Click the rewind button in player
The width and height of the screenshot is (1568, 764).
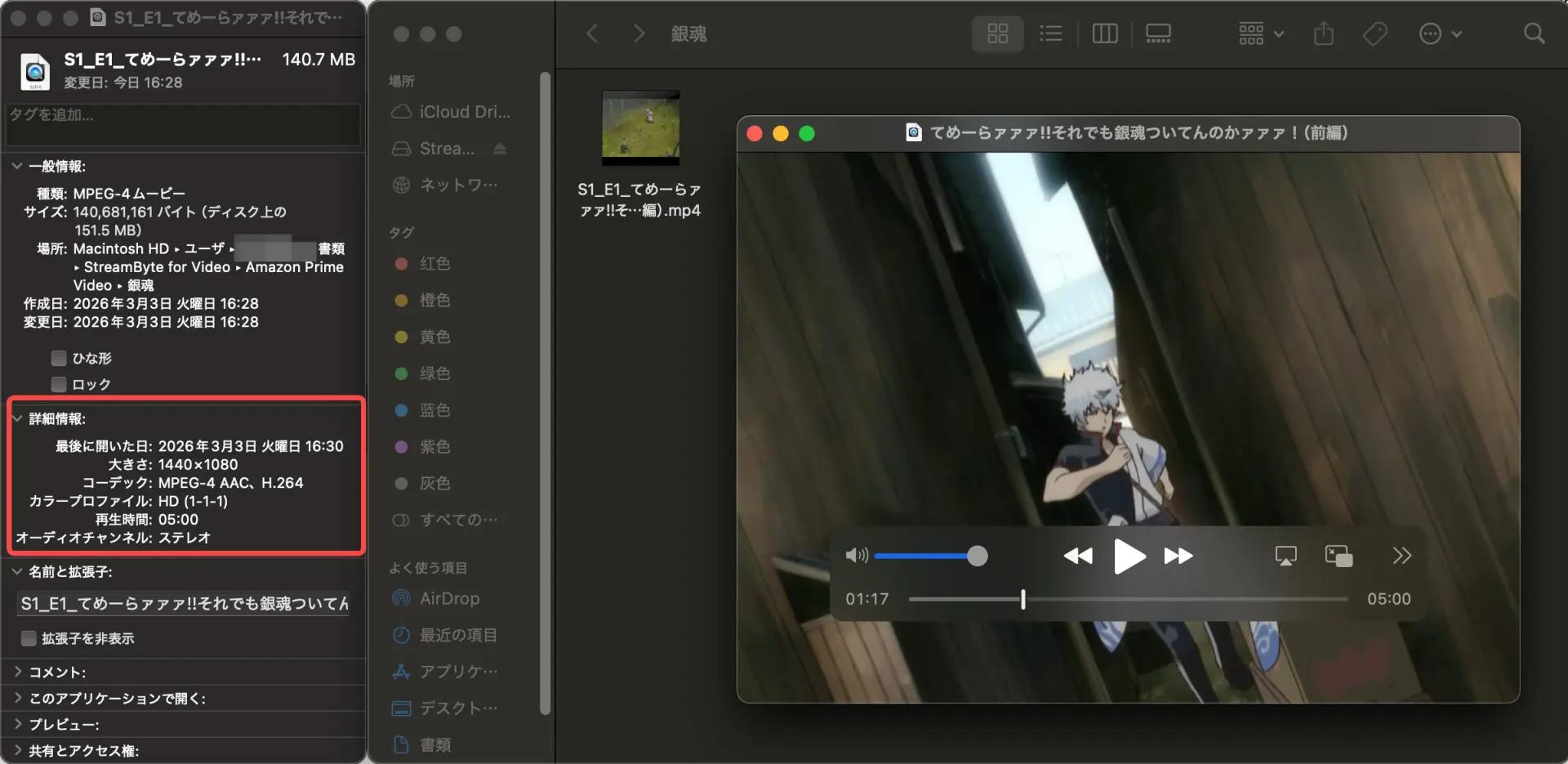[x=1078, y=556]
